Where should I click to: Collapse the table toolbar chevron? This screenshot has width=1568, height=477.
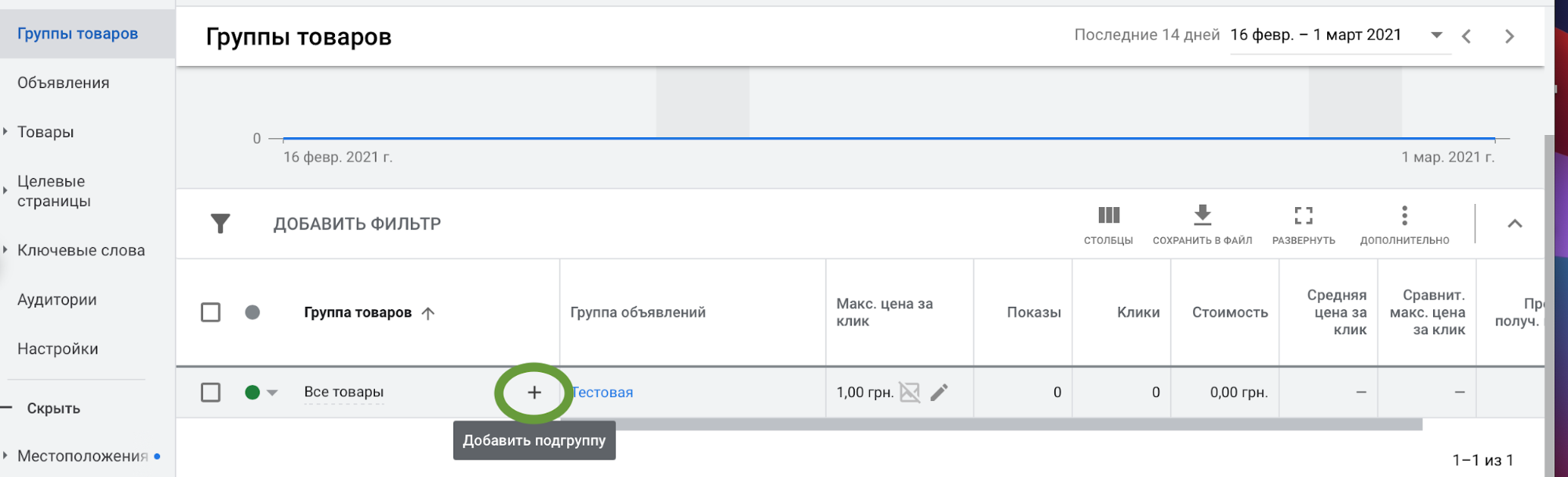pos(1515,224)
